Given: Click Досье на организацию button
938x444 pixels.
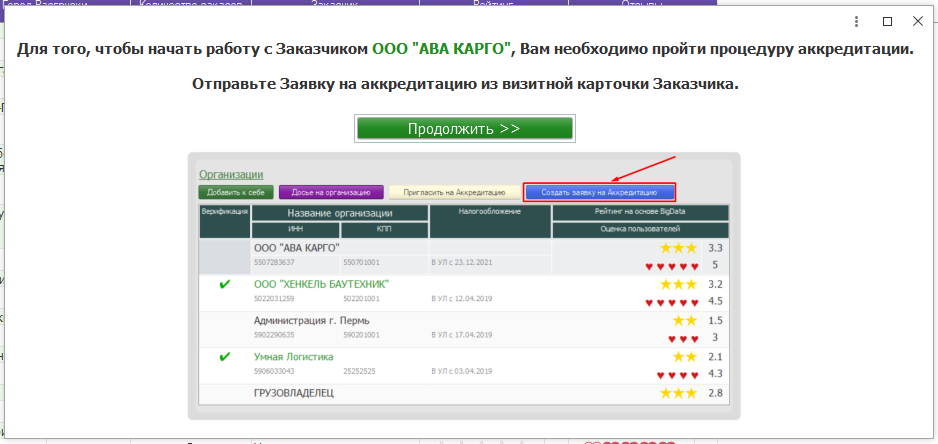Looking at the screenshot, I should (331, 193).
